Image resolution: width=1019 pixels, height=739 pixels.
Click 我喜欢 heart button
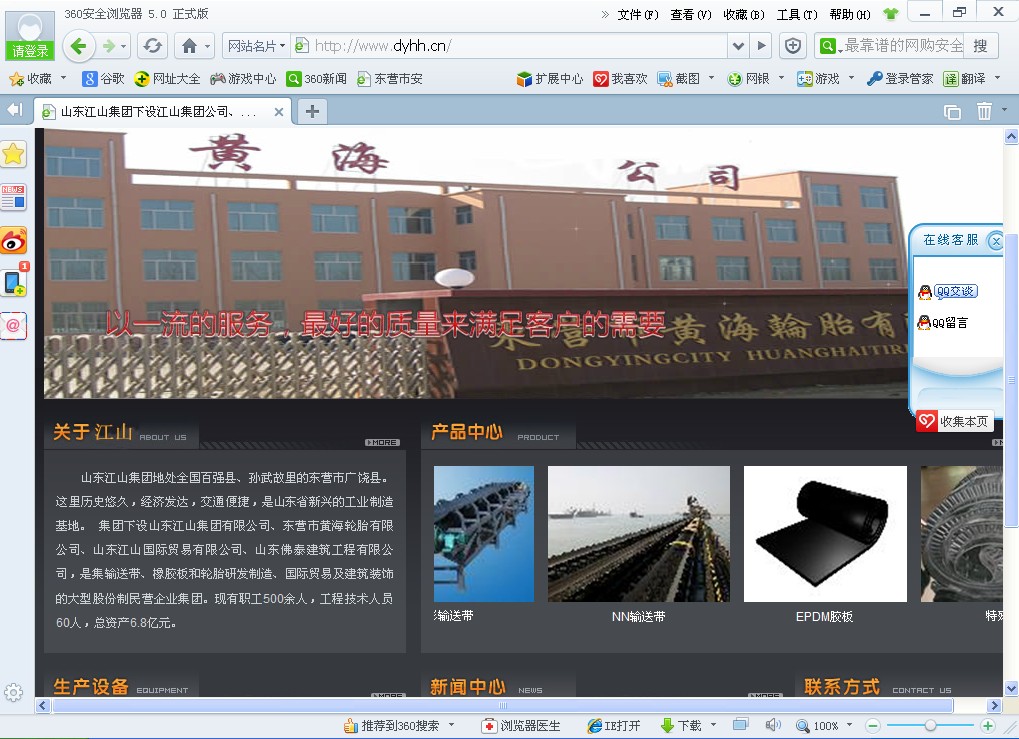point(620,79)
